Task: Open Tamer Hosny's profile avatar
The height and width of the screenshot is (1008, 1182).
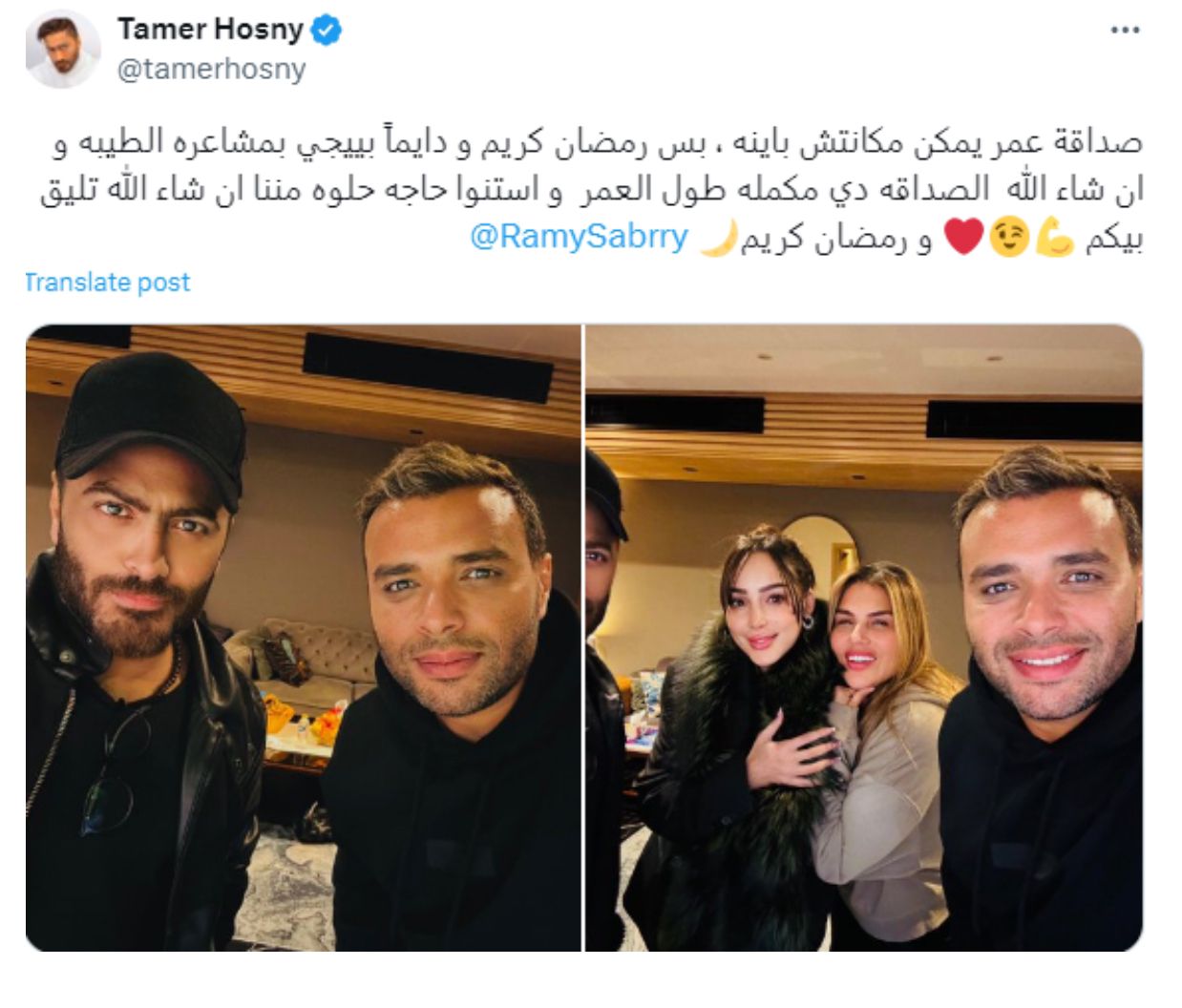Action: click(64, 49)
